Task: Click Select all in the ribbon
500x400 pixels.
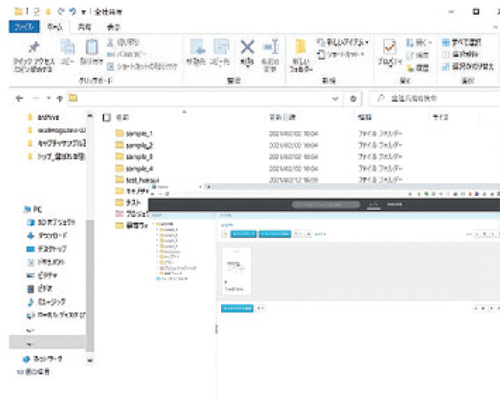Action: (461, 42)
